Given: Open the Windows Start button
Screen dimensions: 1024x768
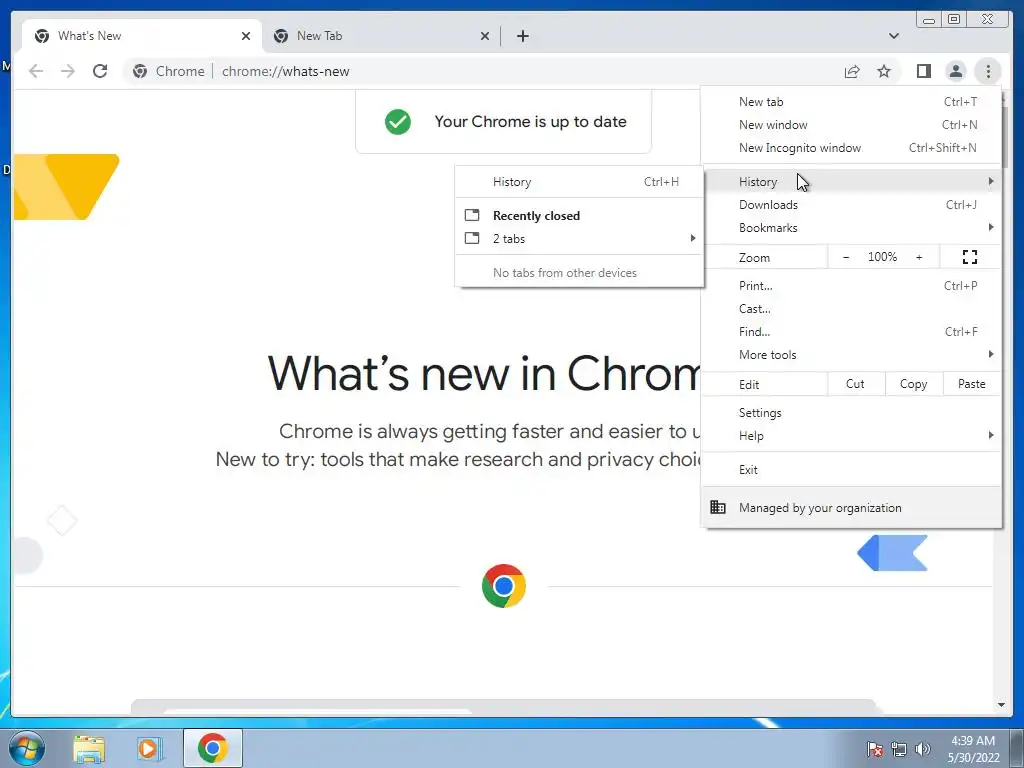Looking at the screenshot, I should pos(27,748).
